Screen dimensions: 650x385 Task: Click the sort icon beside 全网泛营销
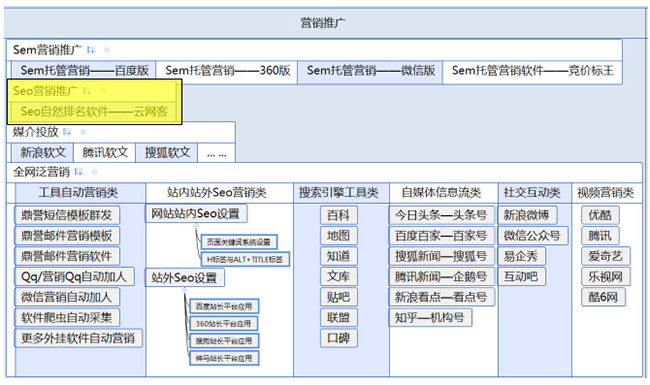[x=79, y=172]
